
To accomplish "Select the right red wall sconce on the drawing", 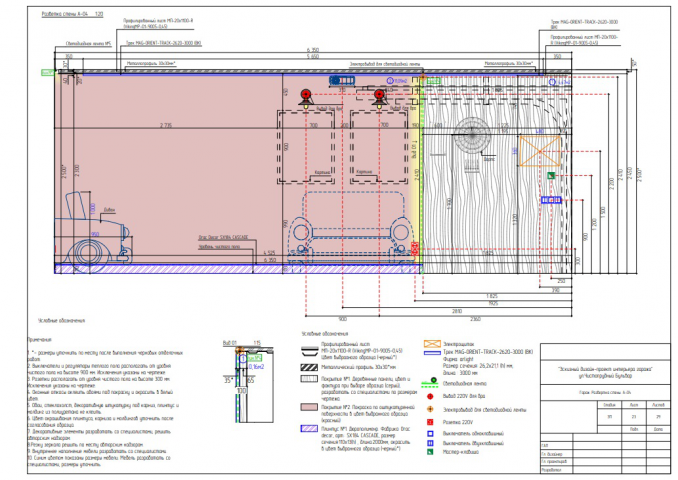I will point(379,98).
